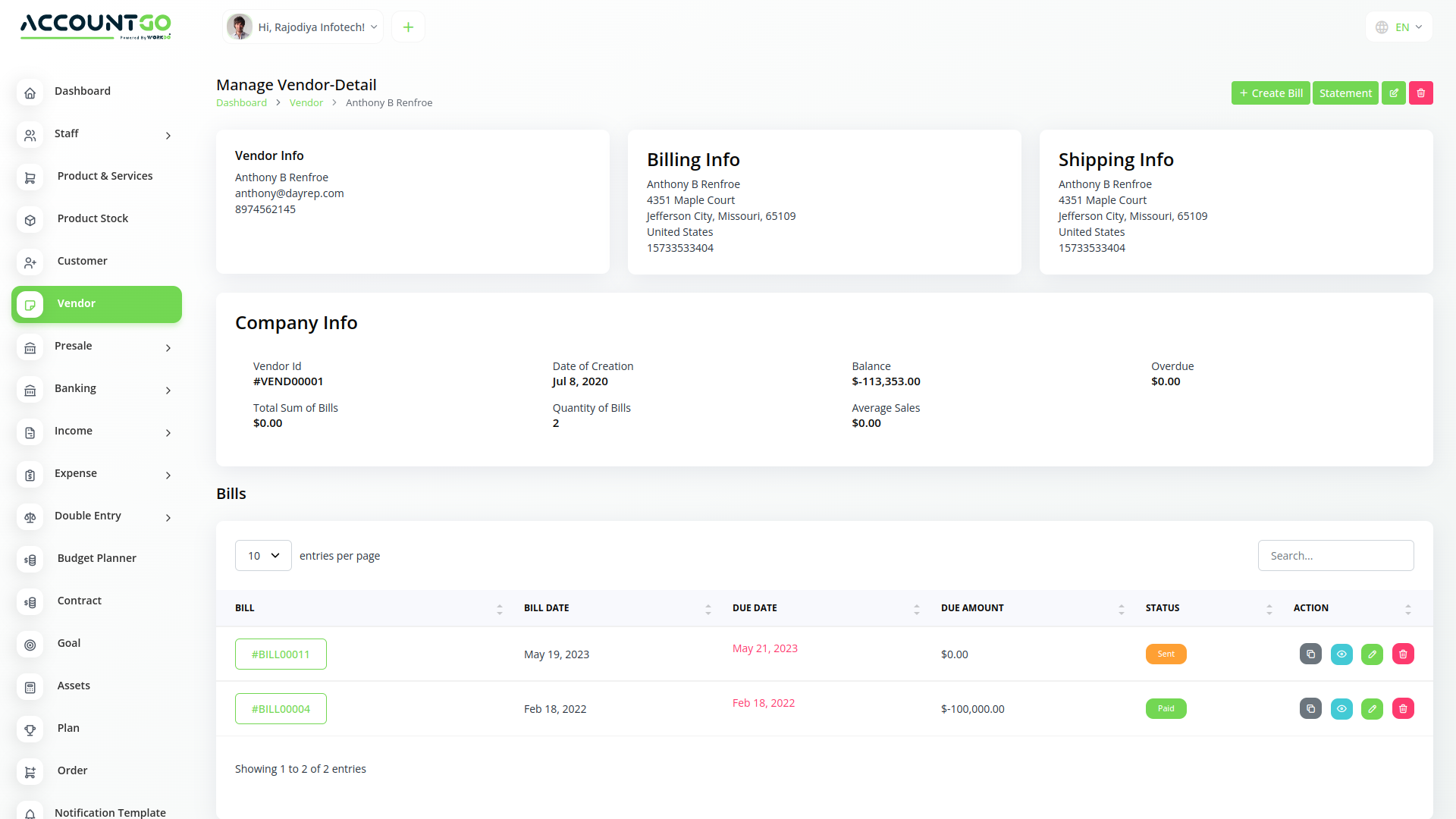1456x819 pixels.
Task: Open the Dashboard home icon in sidebar
Action: coord(30,93)
